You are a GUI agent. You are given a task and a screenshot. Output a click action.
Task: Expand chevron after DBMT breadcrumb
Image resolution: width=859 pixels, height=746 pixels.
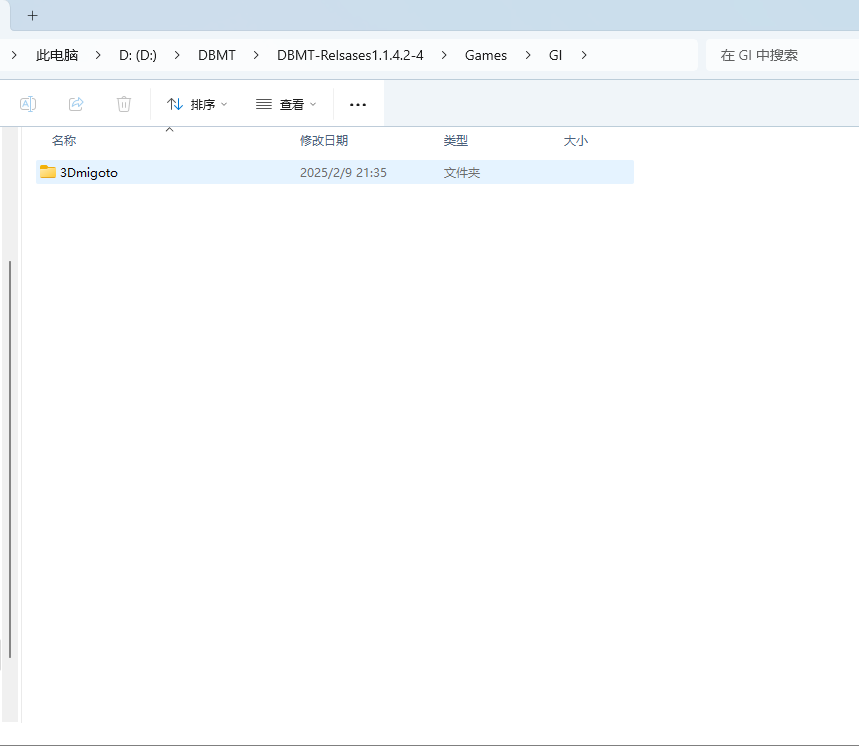pos(256,55)
